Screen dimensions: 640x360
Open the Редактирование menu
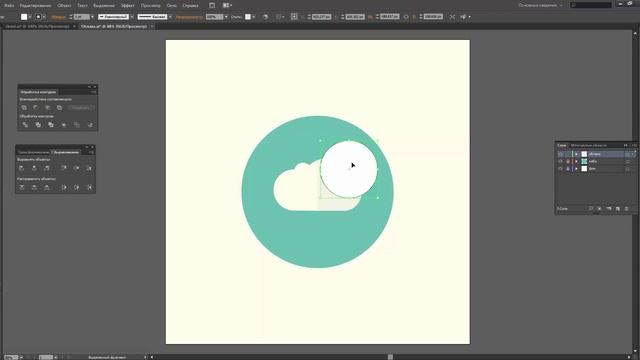coord(36,5)
